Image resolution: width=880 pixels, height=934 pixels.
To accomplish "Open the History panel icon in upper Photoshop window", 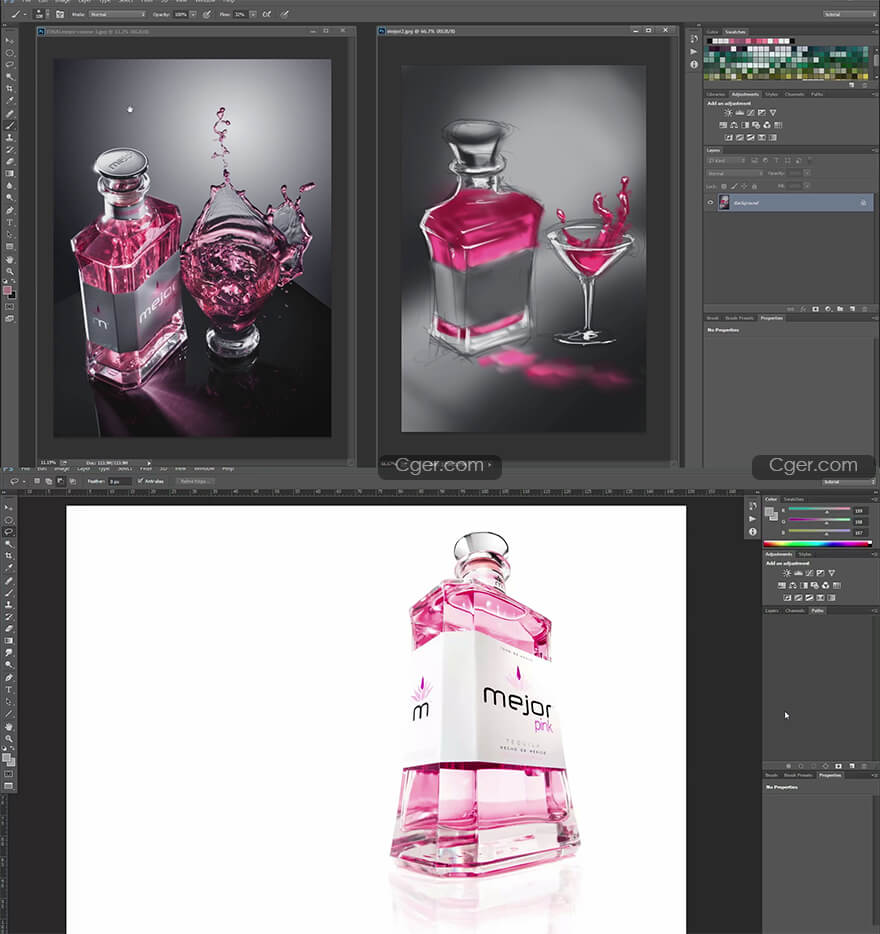I will (x=694, y=39).
